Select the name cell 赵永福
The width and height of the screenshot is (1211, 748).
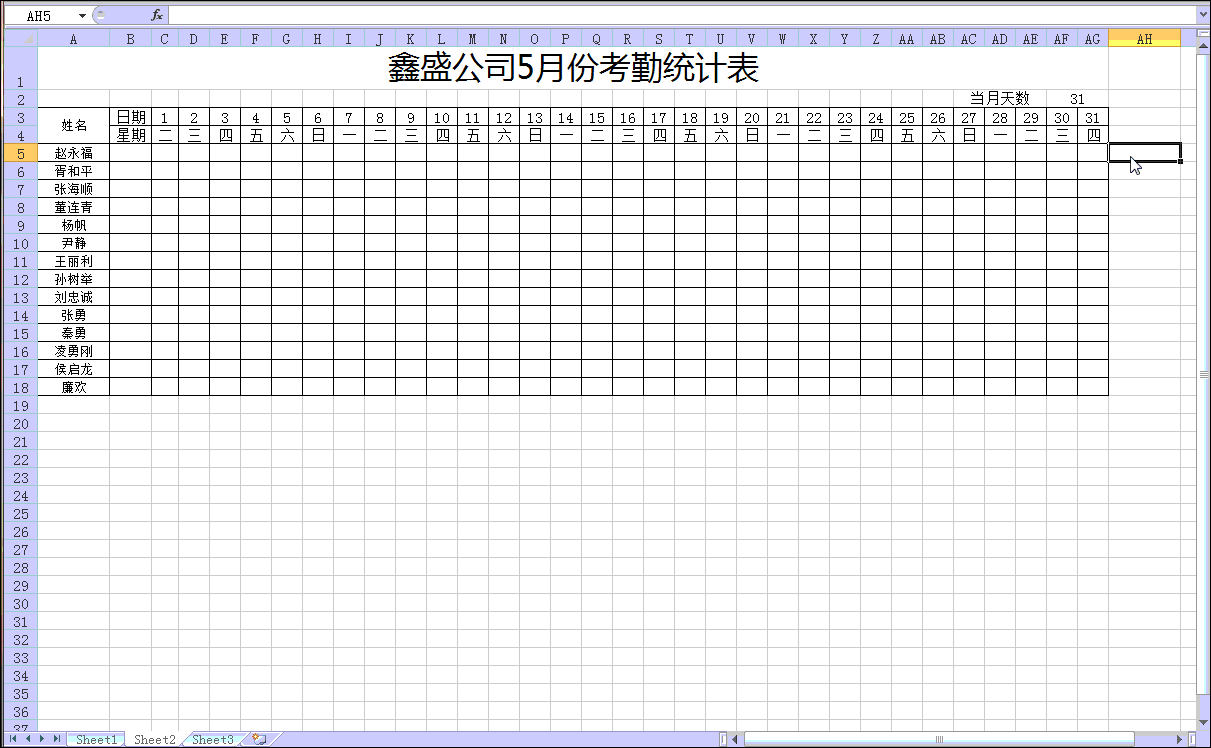[x=74, y=153]
